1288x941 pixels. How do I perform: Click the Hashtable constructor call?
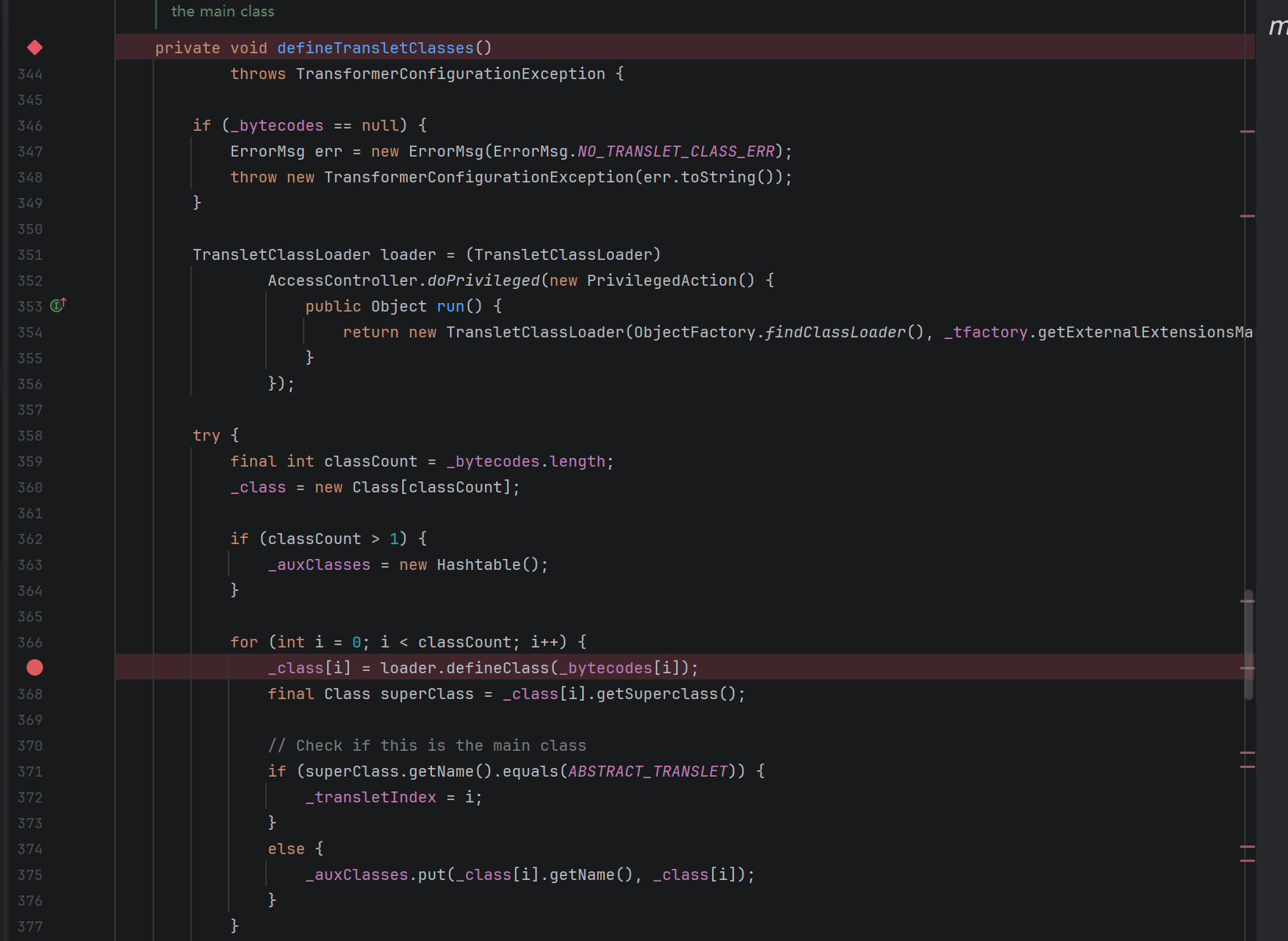(x=478, y=564)
